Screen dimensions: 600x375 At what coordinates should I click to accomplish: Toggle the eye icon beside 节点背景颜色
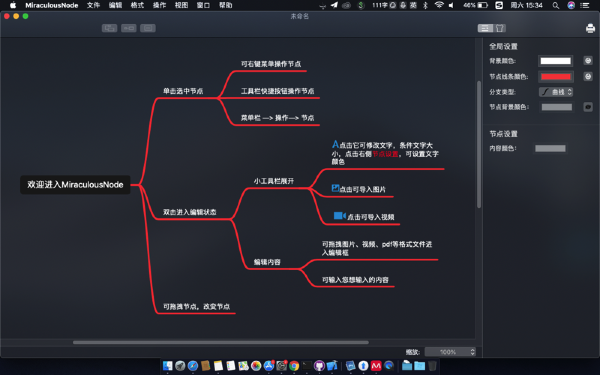click(x=588, y=107)
